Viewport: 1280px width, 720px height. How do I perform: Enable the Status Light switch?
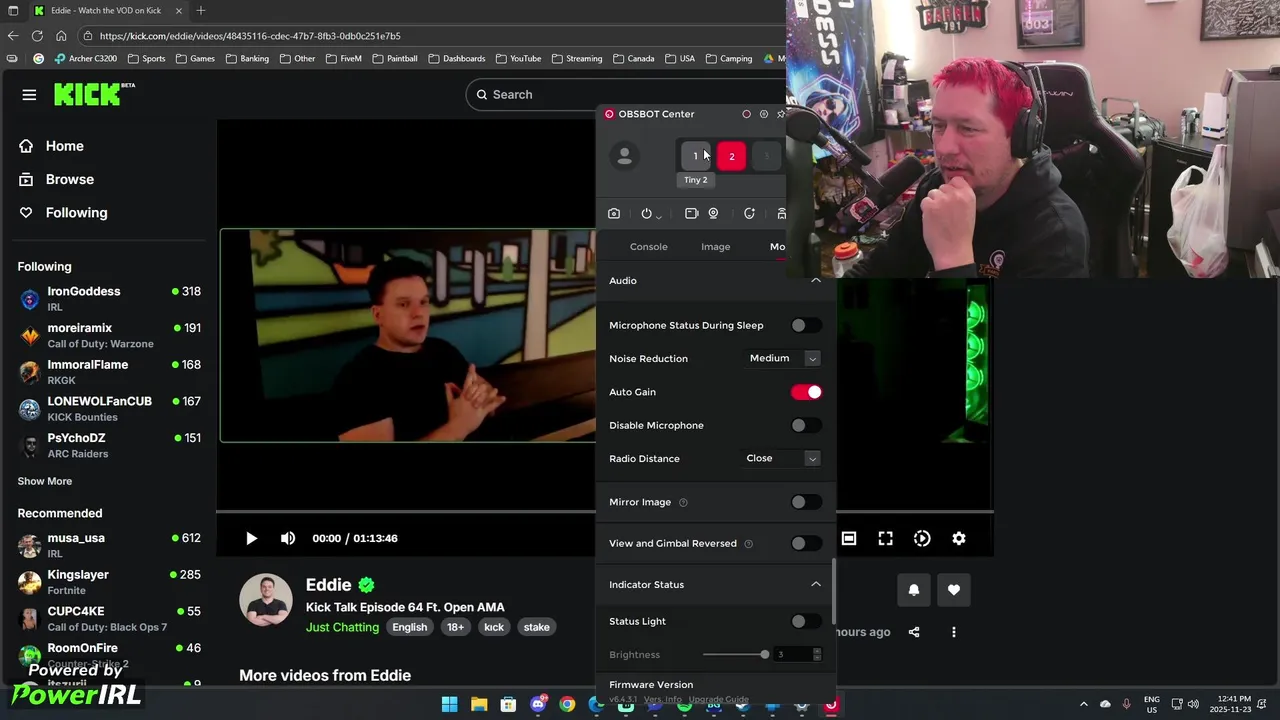point(806,622)
